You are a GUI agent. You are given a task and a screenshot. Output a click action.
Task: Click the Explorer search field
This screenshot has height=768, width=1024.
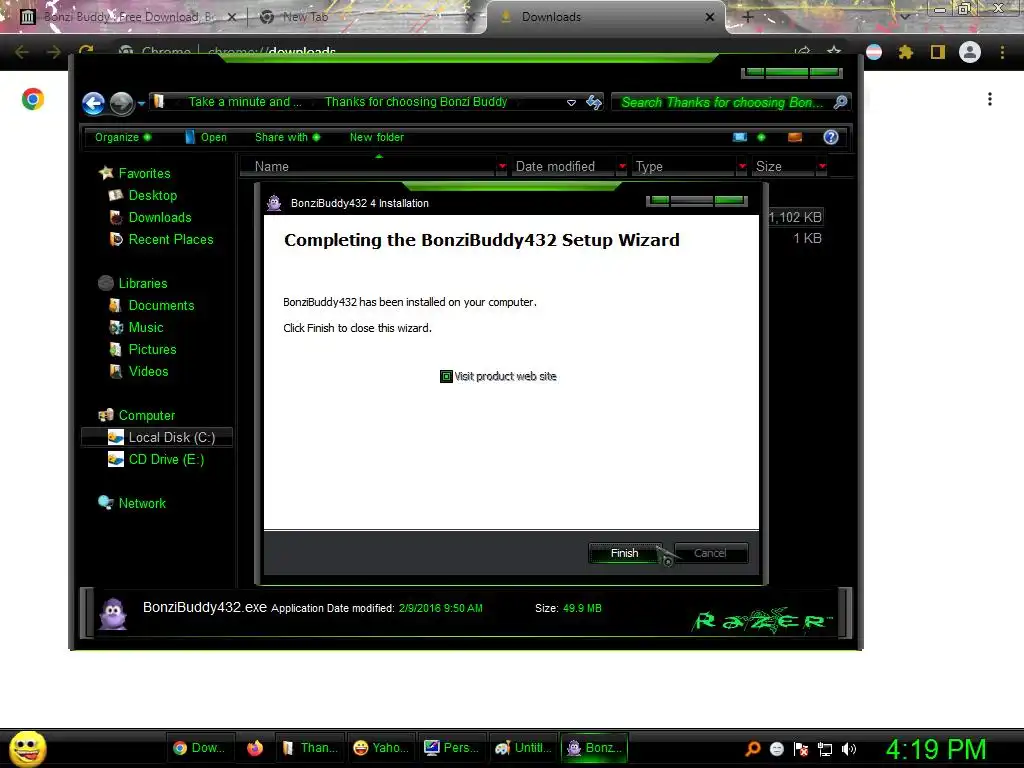pyautogui.click(x=721, y=103)
